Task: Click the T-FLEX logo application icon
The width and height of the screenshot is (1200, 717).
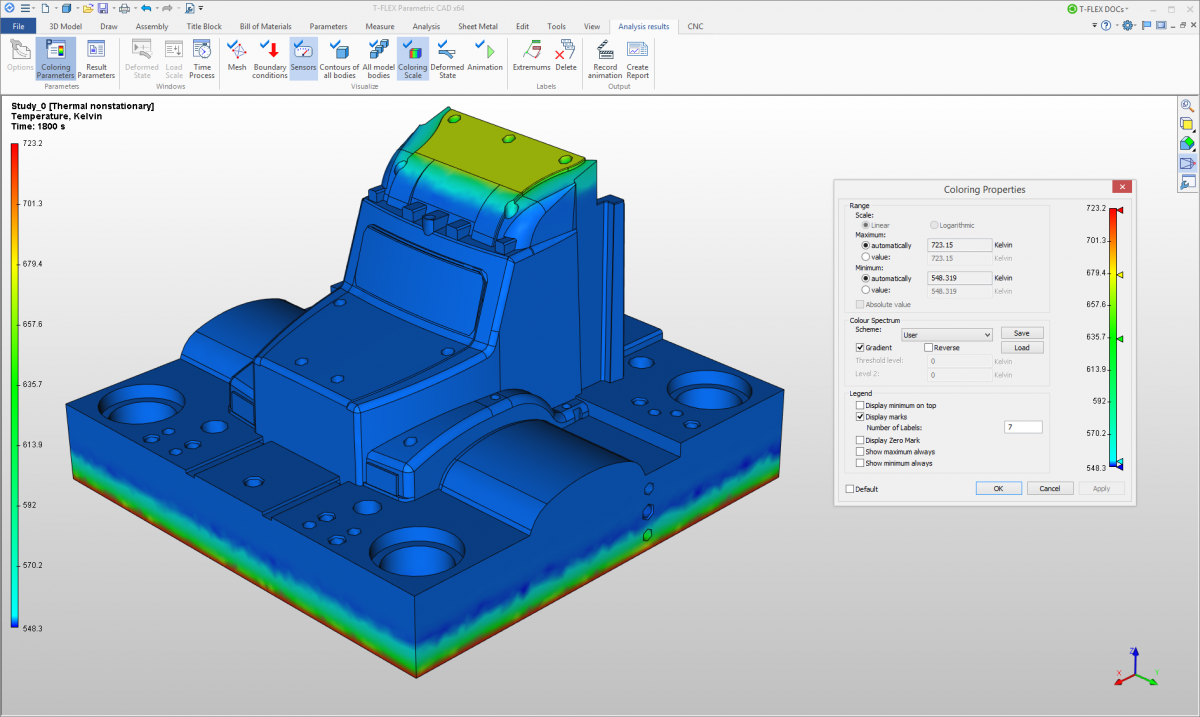Action: [9, 8]
